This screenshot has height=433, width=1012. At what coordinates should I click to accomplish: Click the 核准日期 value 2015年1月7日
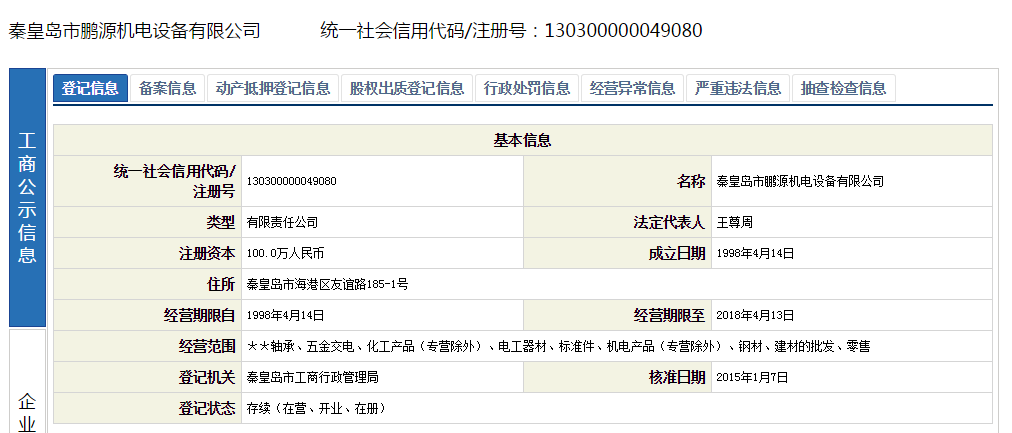click(752, 377)
